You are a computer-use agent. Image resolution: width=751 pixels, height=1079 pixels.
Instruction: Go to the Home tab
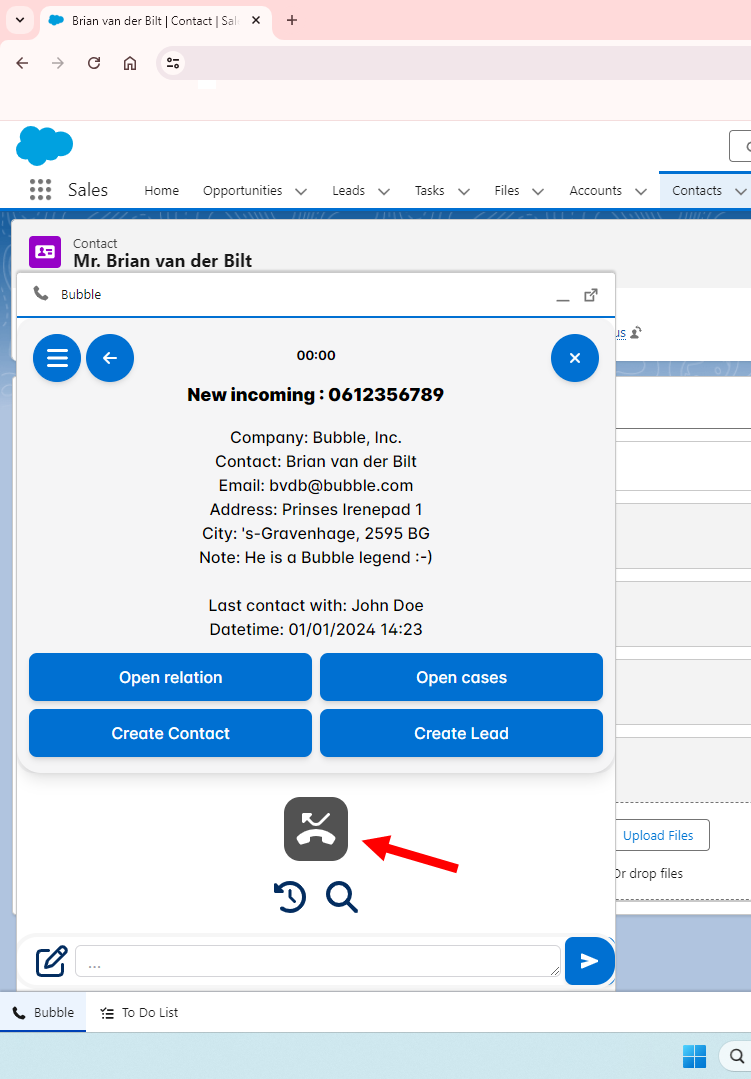161,191
